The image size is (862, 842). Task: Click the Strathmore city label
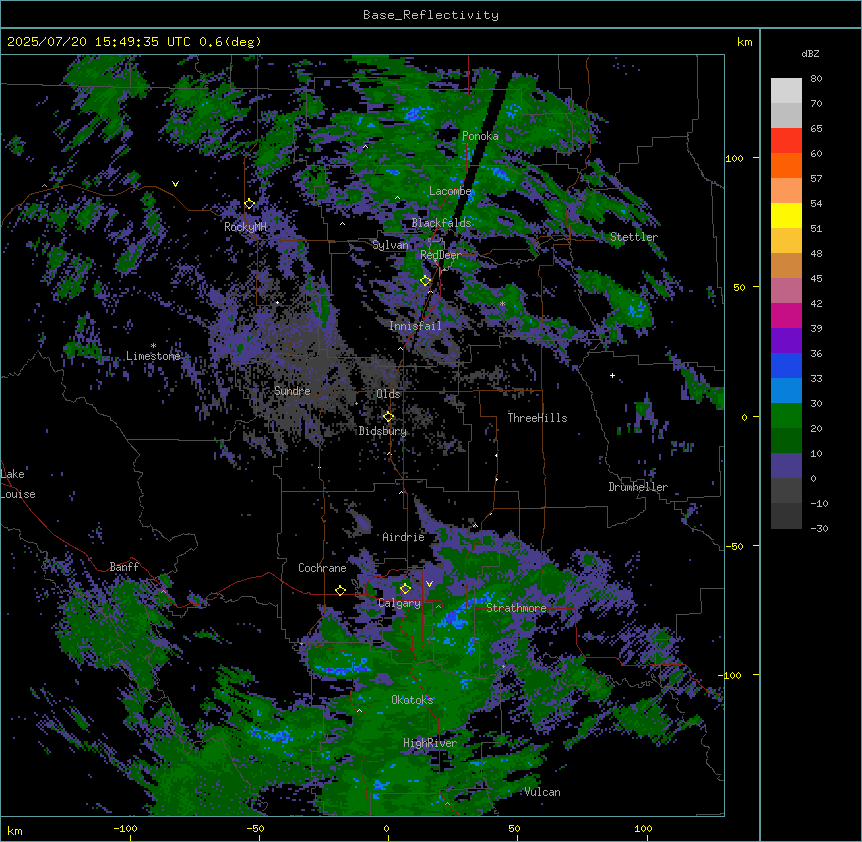click(x=516, y=608)
